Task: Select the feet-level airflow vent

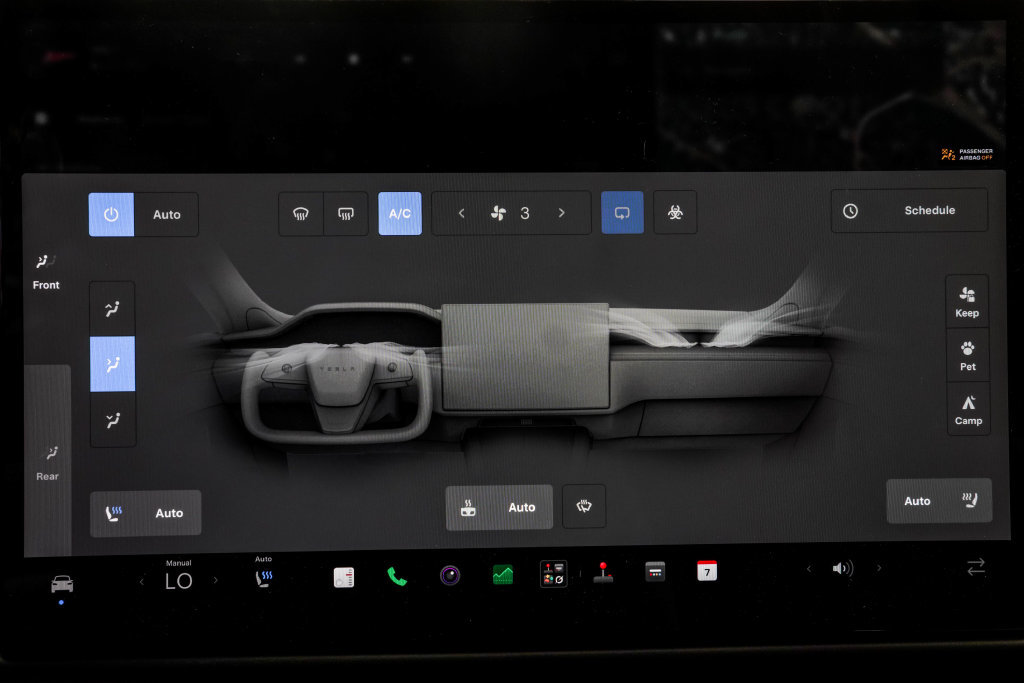Action: click(x=112, y=420)
